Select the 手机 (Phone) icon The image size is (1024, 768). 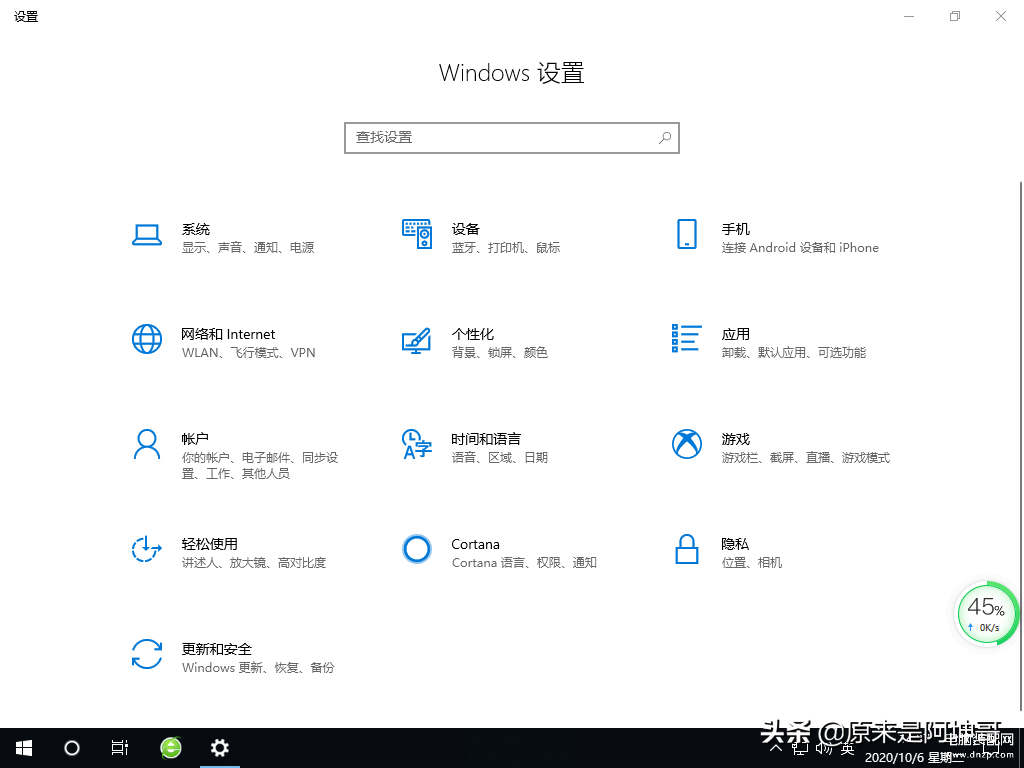tap(686, 235)
